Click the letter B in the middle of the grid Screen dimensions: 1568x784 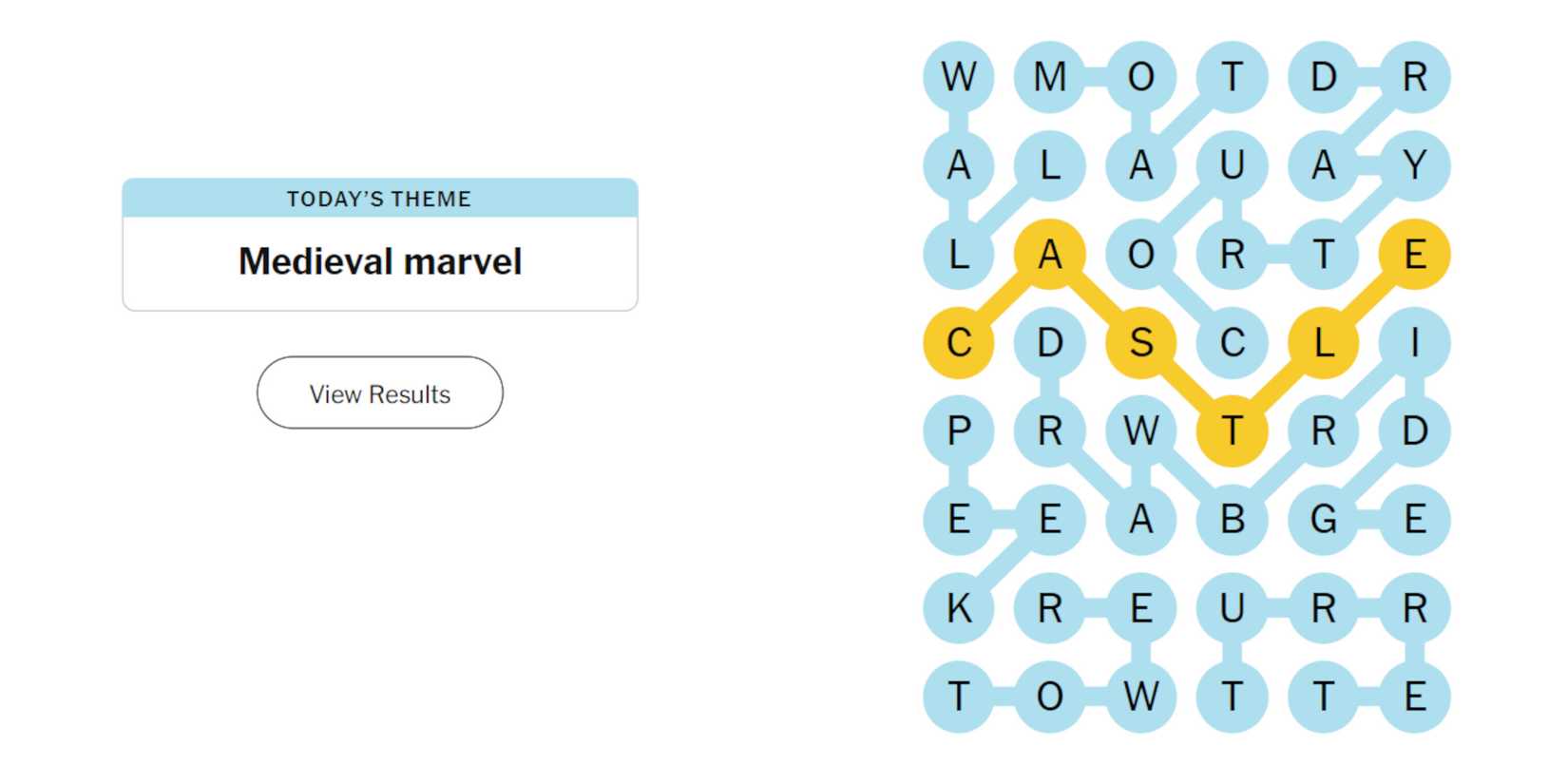pyautogui.click(x=1233, y=519)
